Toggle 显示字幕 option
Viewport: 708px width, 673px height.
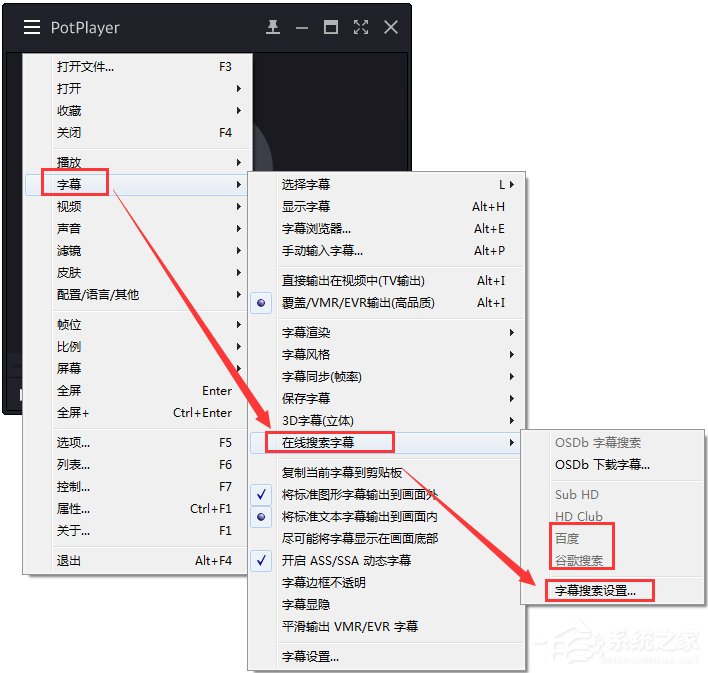click(387, 206)
